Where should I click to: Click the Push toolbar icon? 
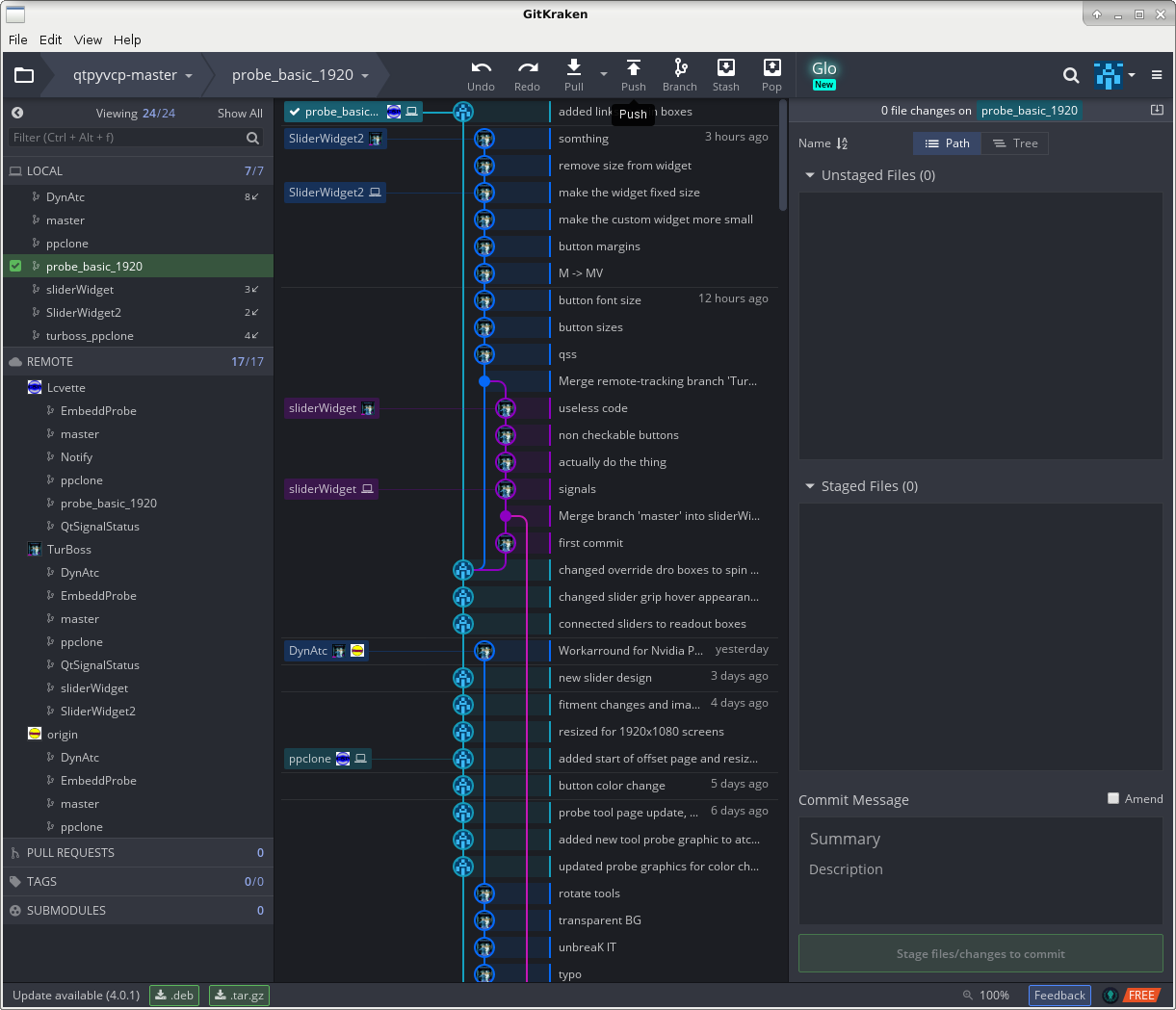click(x=633, y=74)
